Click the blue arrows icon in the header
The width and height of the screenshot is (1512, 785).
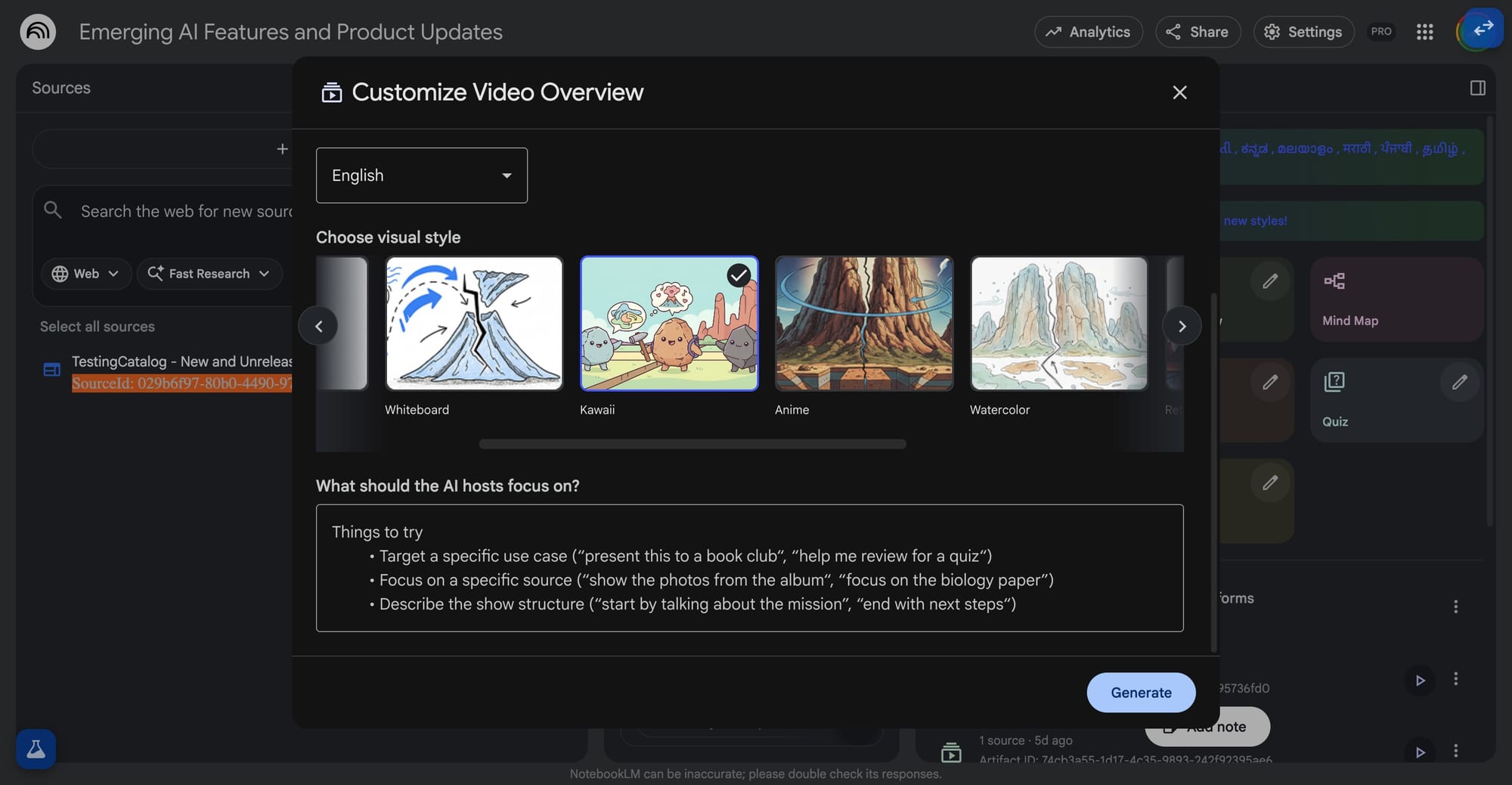pos(1483,28)
